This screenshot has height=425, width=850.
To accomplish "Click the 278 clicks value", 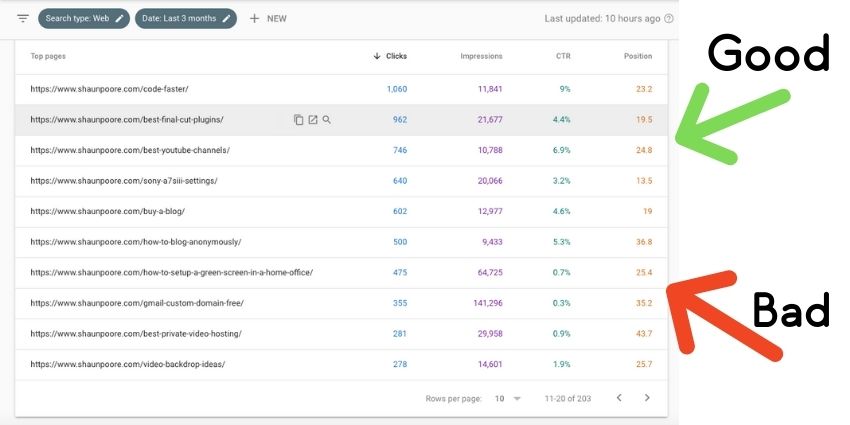I will 400,365.
